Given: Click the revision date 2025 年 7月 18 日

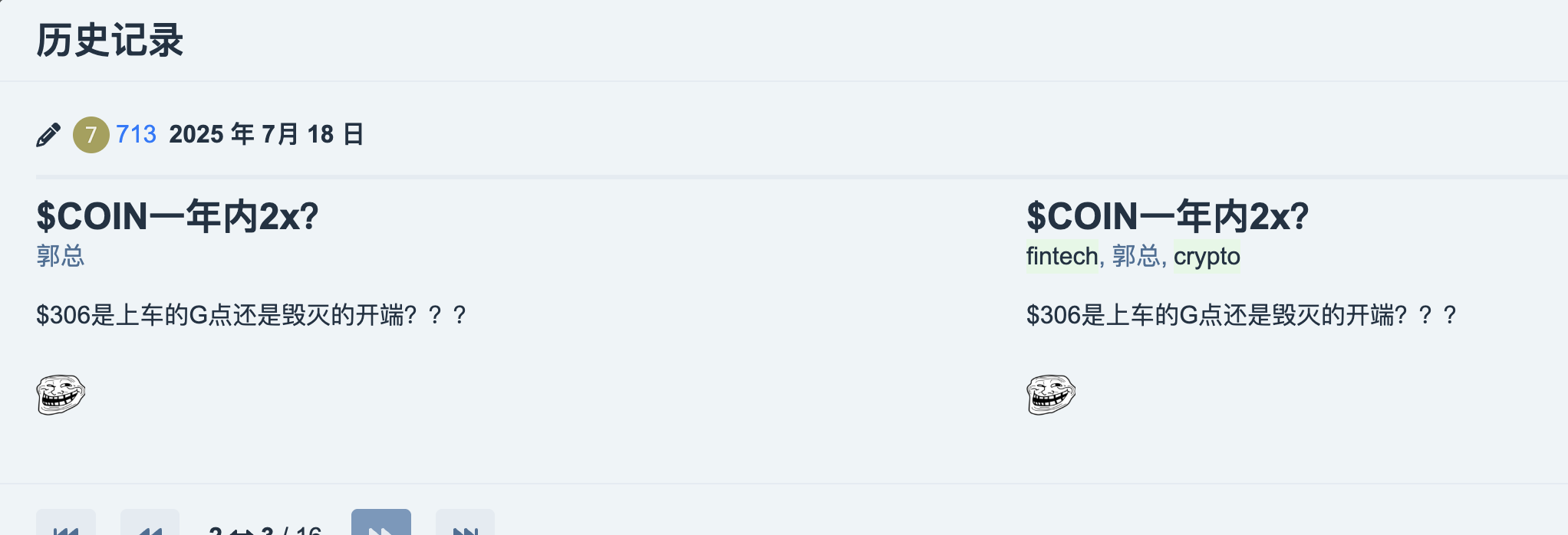Looking at the screenshot, I should pos(266,135).
